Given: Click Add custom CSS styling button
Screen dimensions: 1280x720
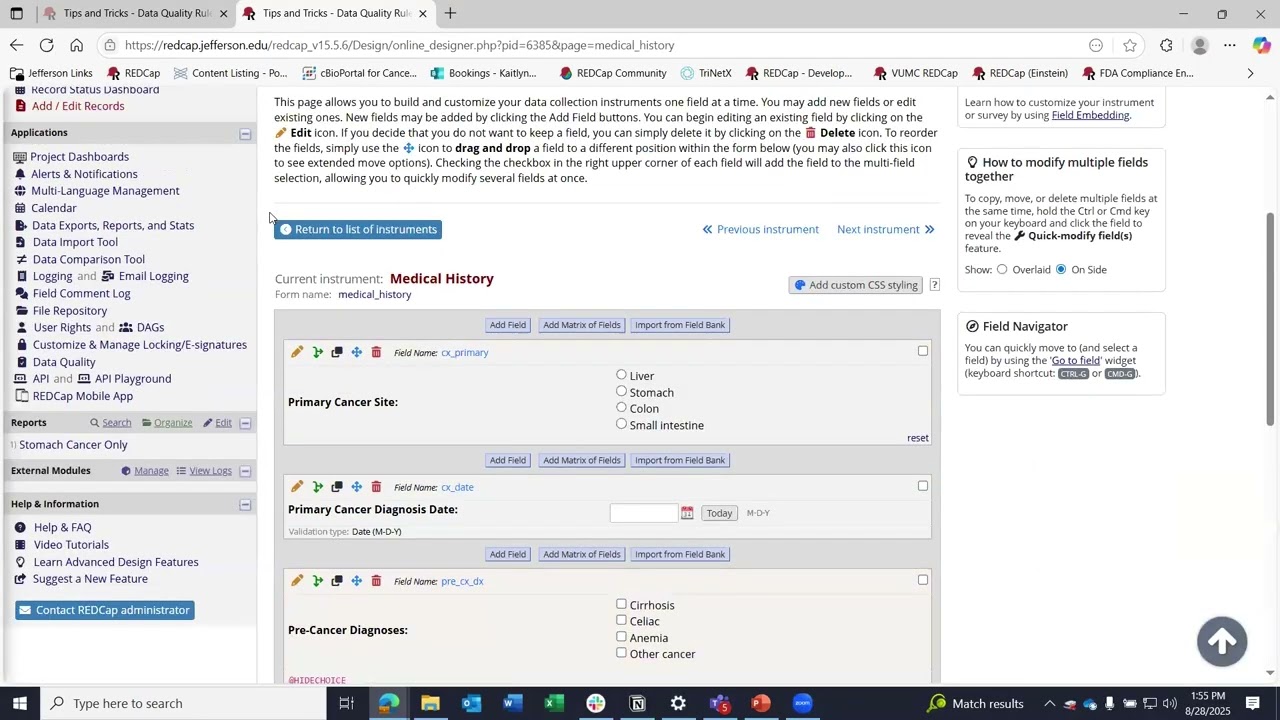Looking at the screenshot, I should point(855,285).
